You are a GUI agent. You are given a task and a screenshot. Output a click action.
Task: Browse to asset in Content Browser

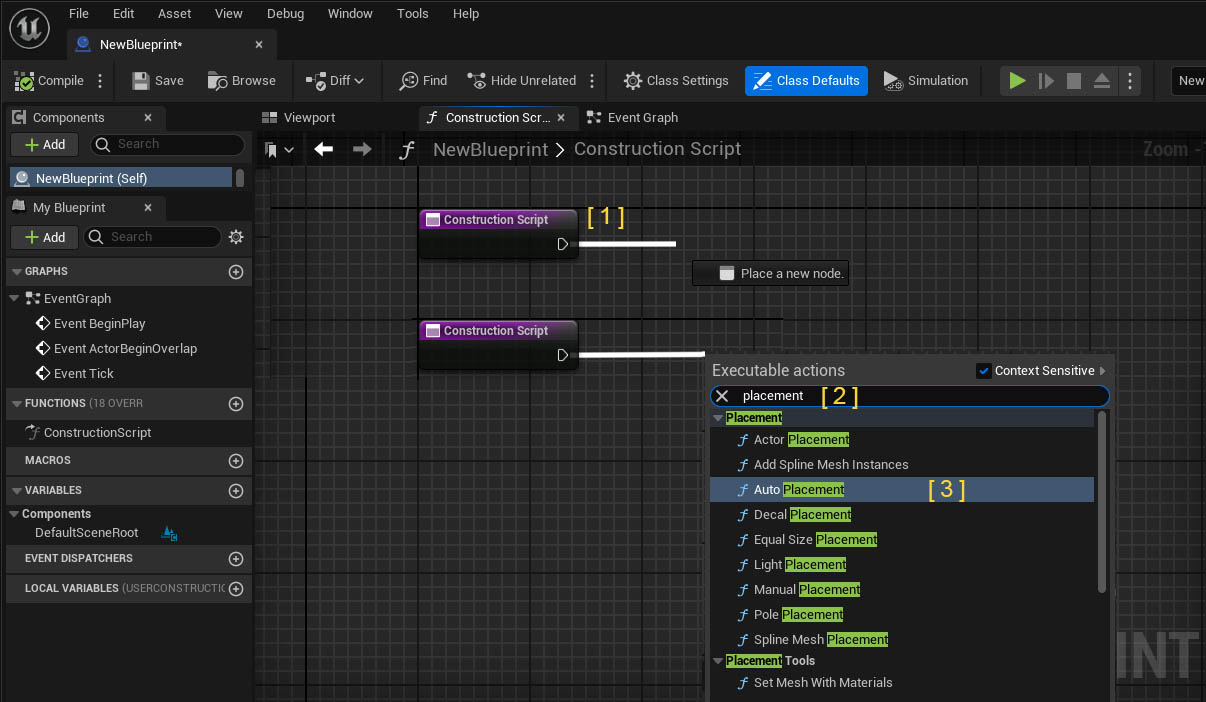click(242, 81)
